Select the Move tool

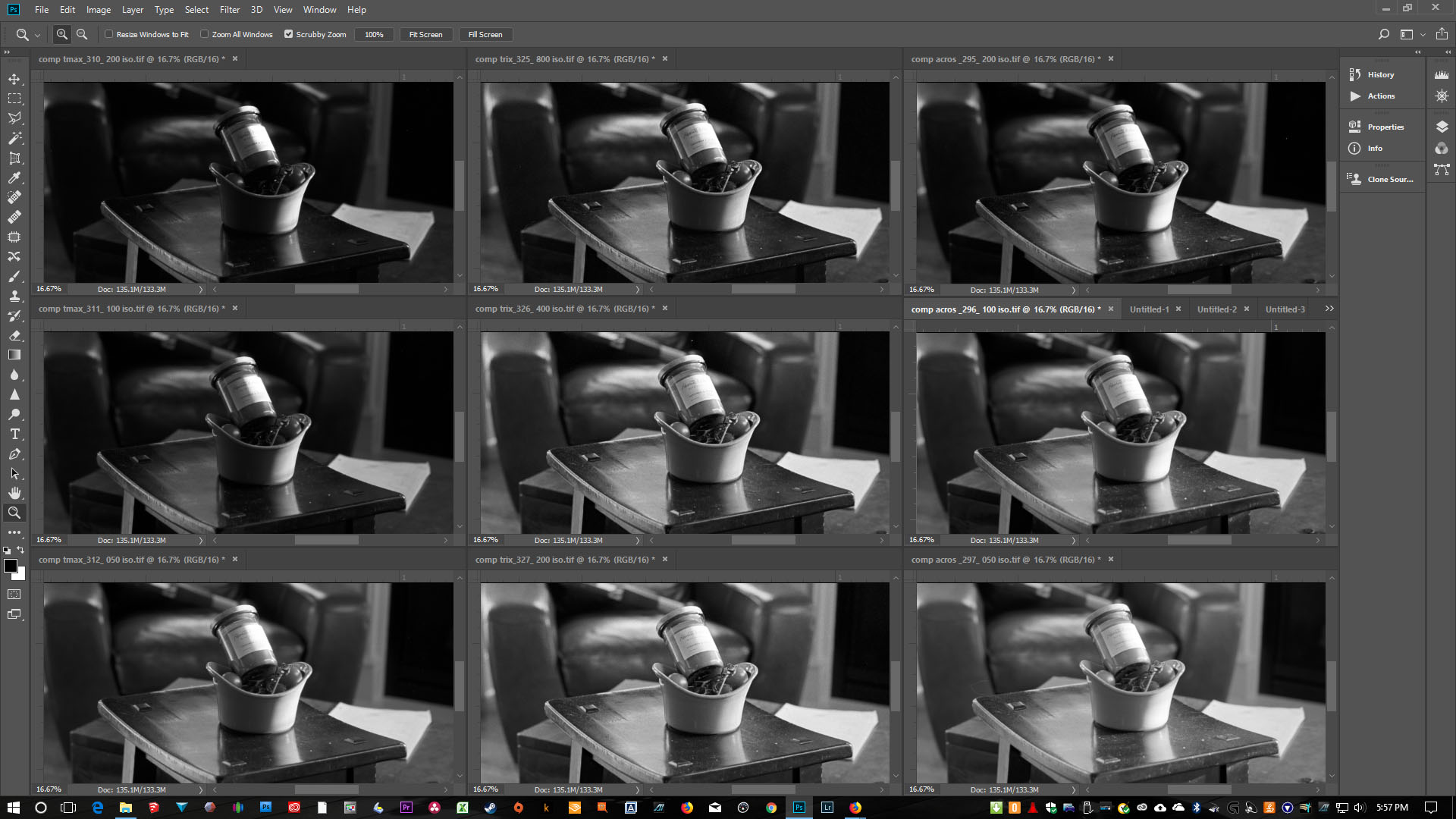click(14, 79)
